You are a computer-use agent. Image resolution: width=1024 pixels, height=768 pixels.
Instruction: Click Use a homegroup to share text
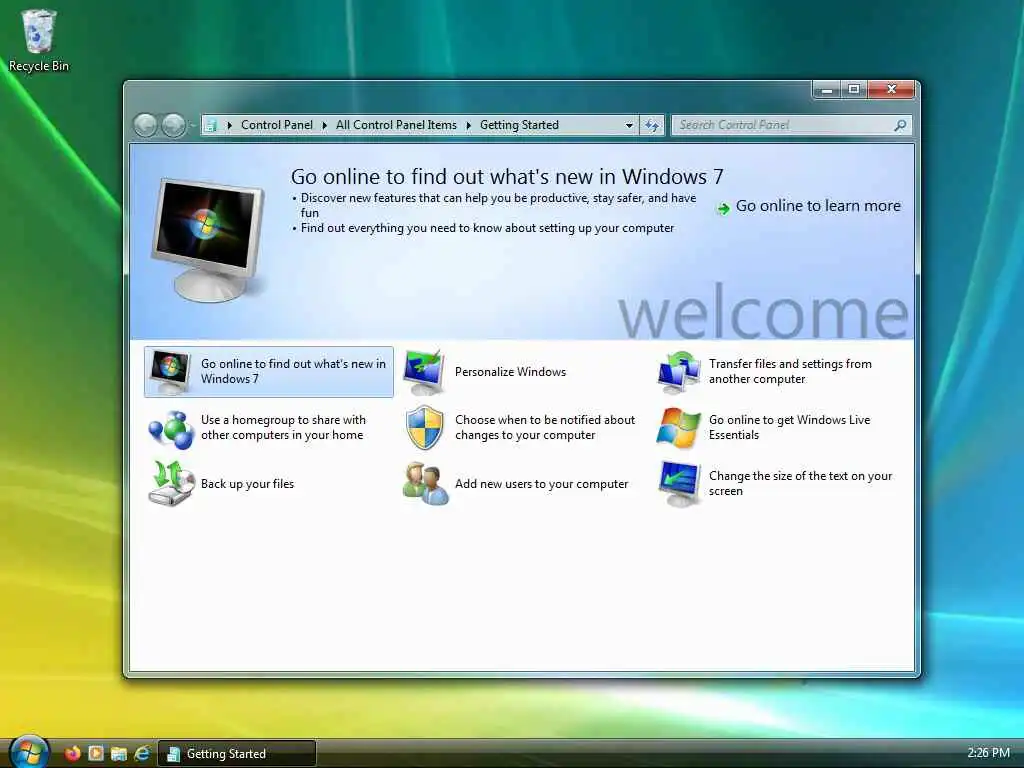[x=283, y=428]
